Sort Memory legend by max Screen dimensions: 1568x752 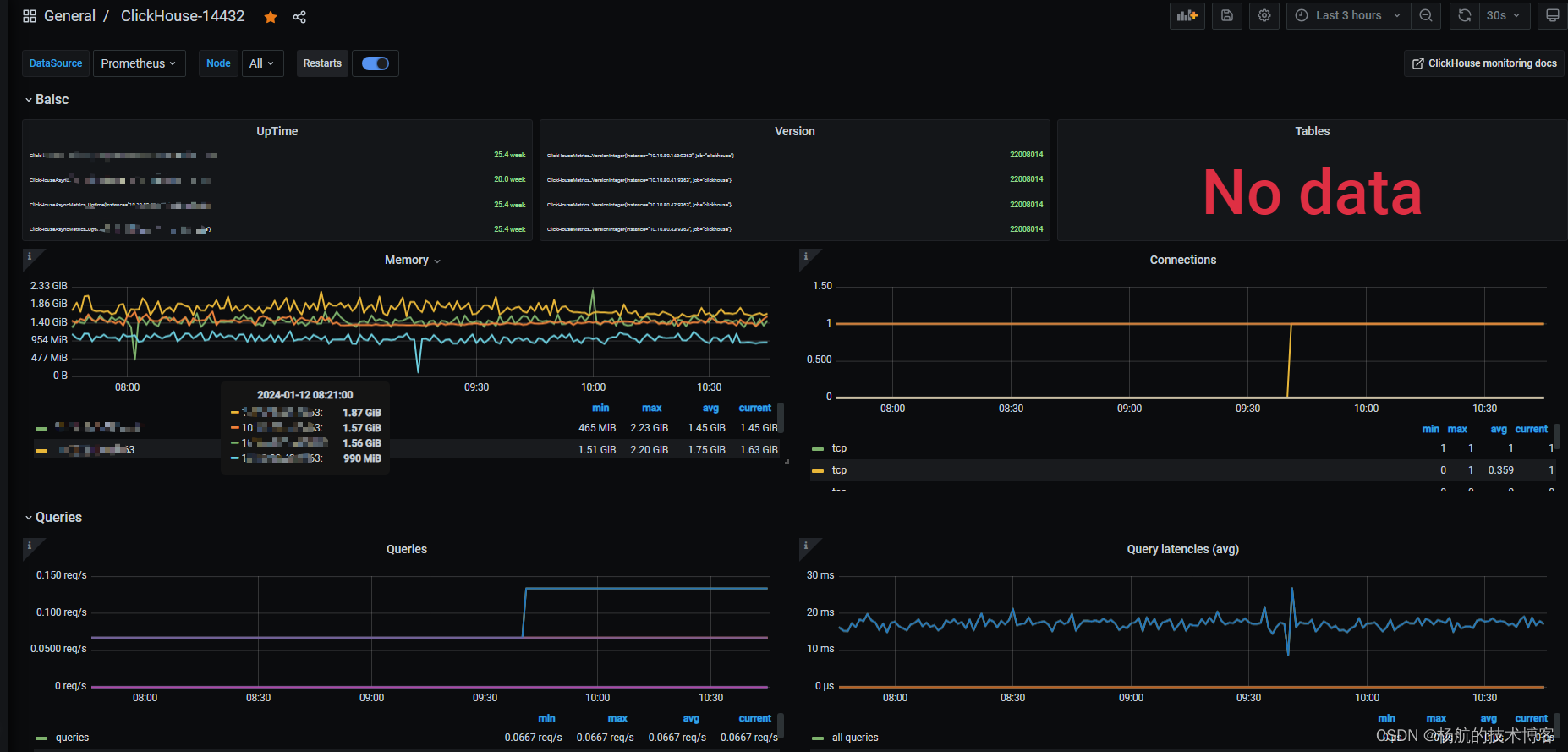tap(652, 408)
